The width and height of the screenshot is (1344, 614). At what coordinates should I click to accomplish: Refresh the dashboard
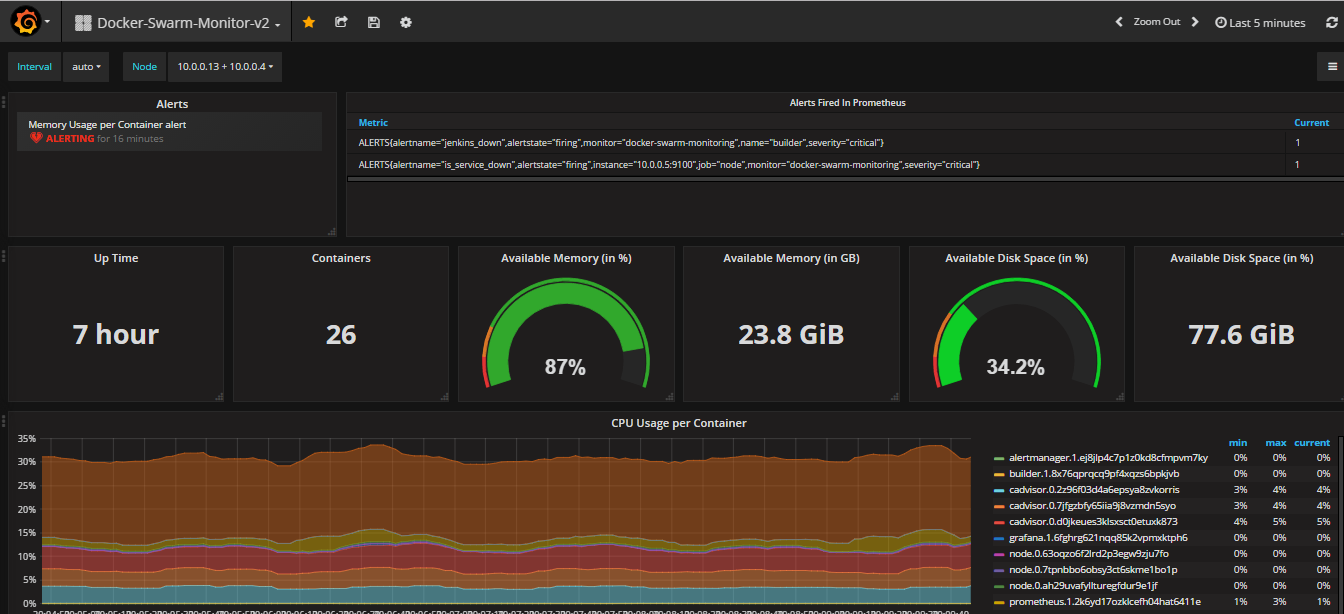point(1331,22)
